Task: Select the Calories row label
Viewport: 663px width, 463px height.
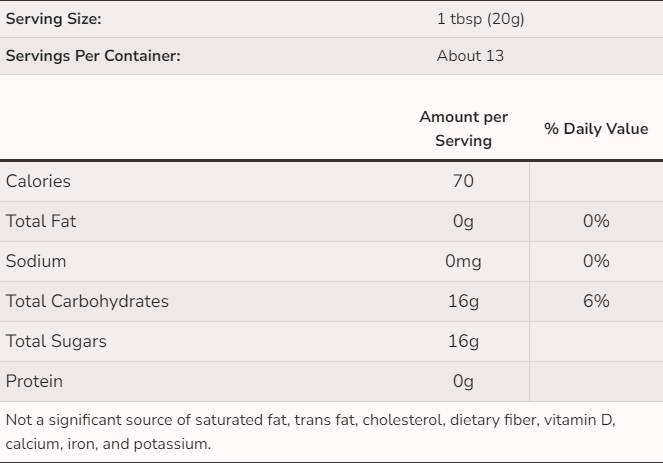Action: point(38,181)
